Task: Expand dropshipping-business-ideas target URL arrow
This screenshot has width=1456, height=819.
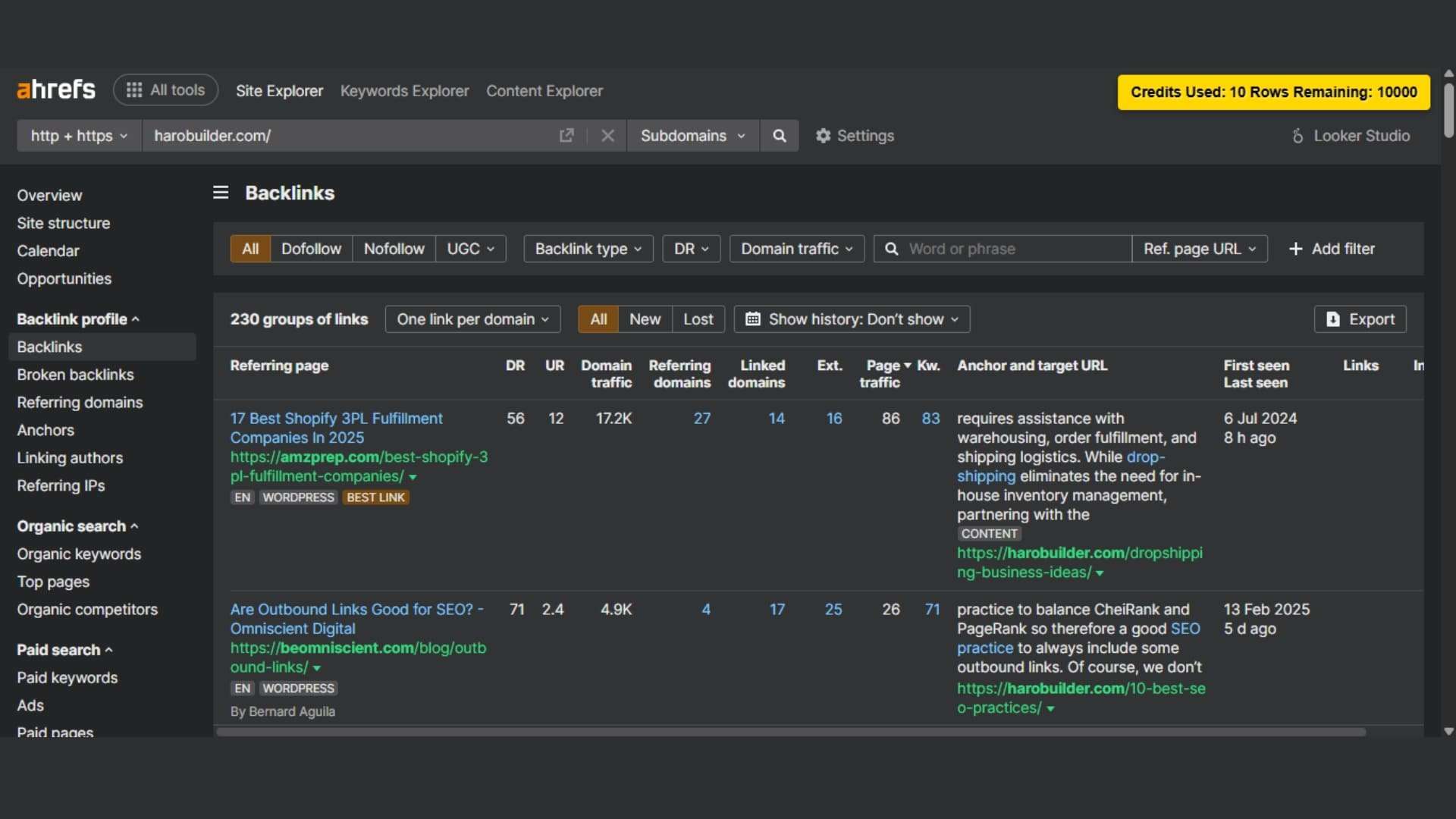Action: 1100,574
